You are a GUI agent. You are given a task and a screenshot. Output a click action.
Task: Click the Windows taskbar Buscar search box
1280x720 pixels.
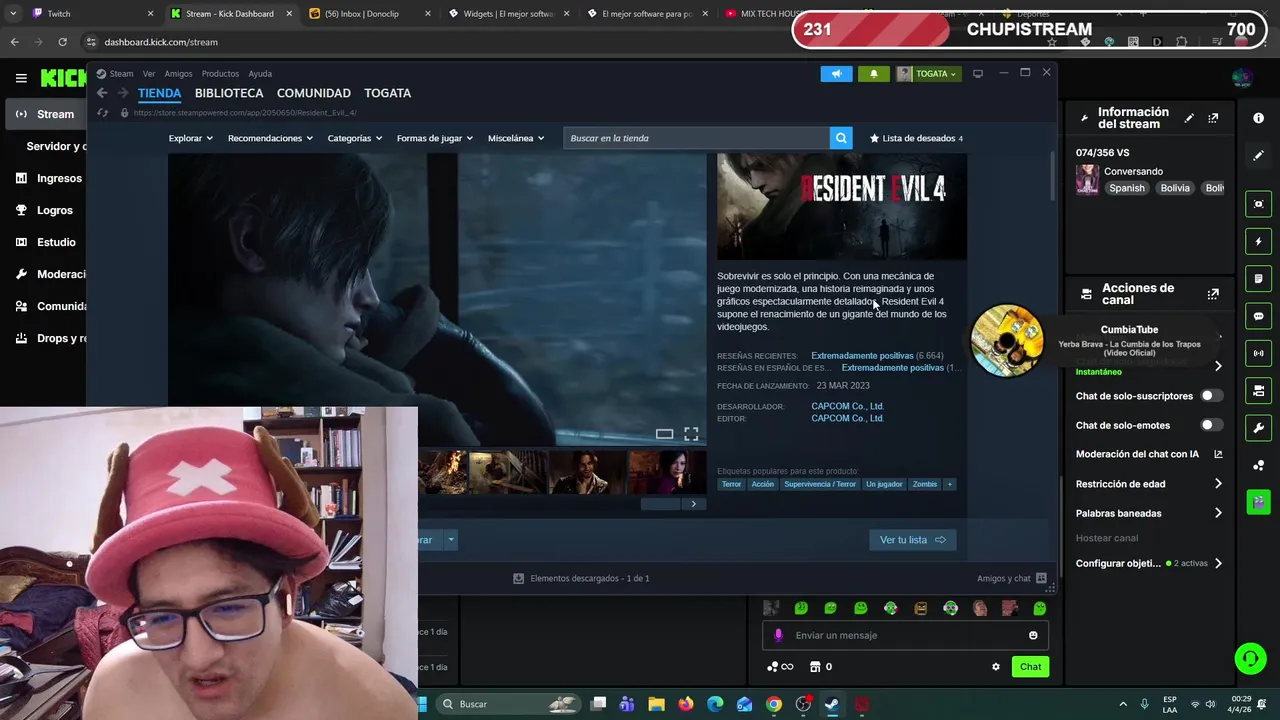[x=509, y=704]
